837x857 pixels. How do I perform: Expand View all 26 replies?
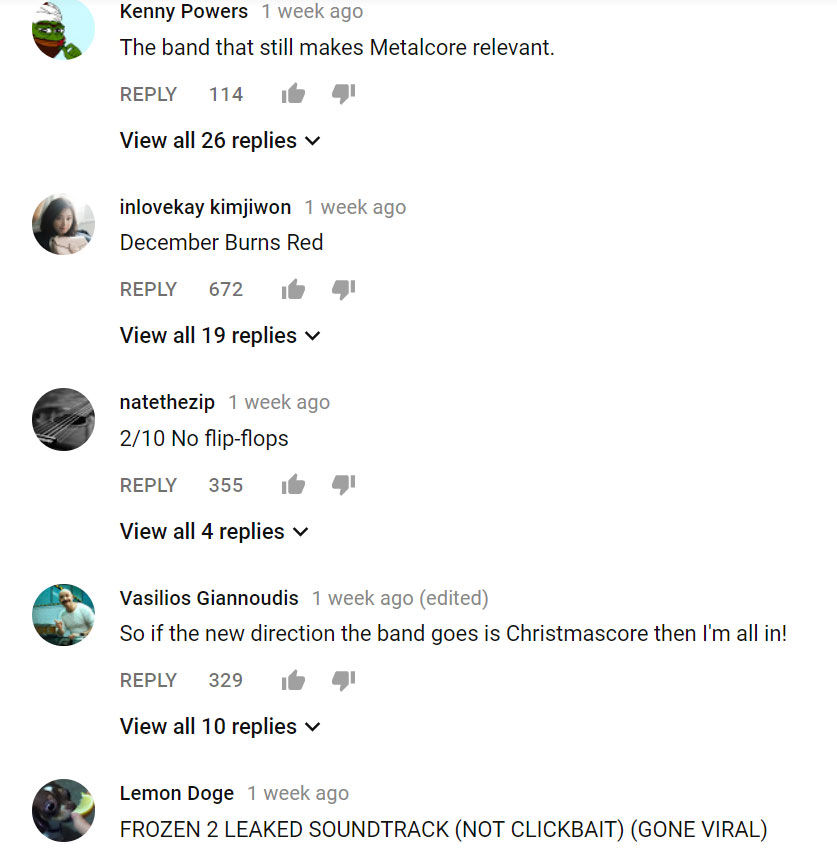point(220,140)
